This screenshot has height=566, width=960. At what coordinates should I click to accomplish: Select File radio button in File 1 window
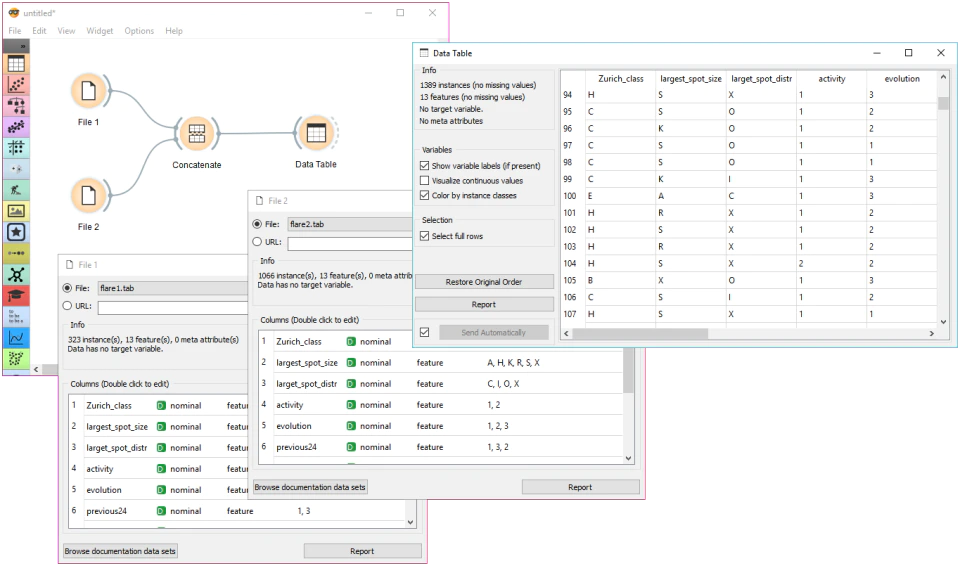coord(67,288)
